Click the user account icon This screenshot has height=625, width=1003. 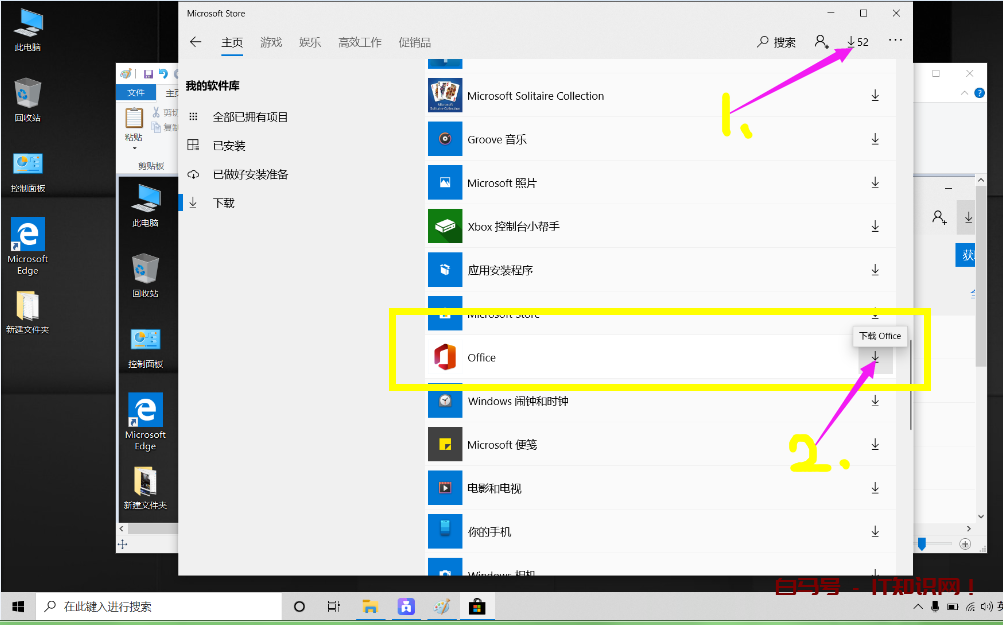(821, 42)
